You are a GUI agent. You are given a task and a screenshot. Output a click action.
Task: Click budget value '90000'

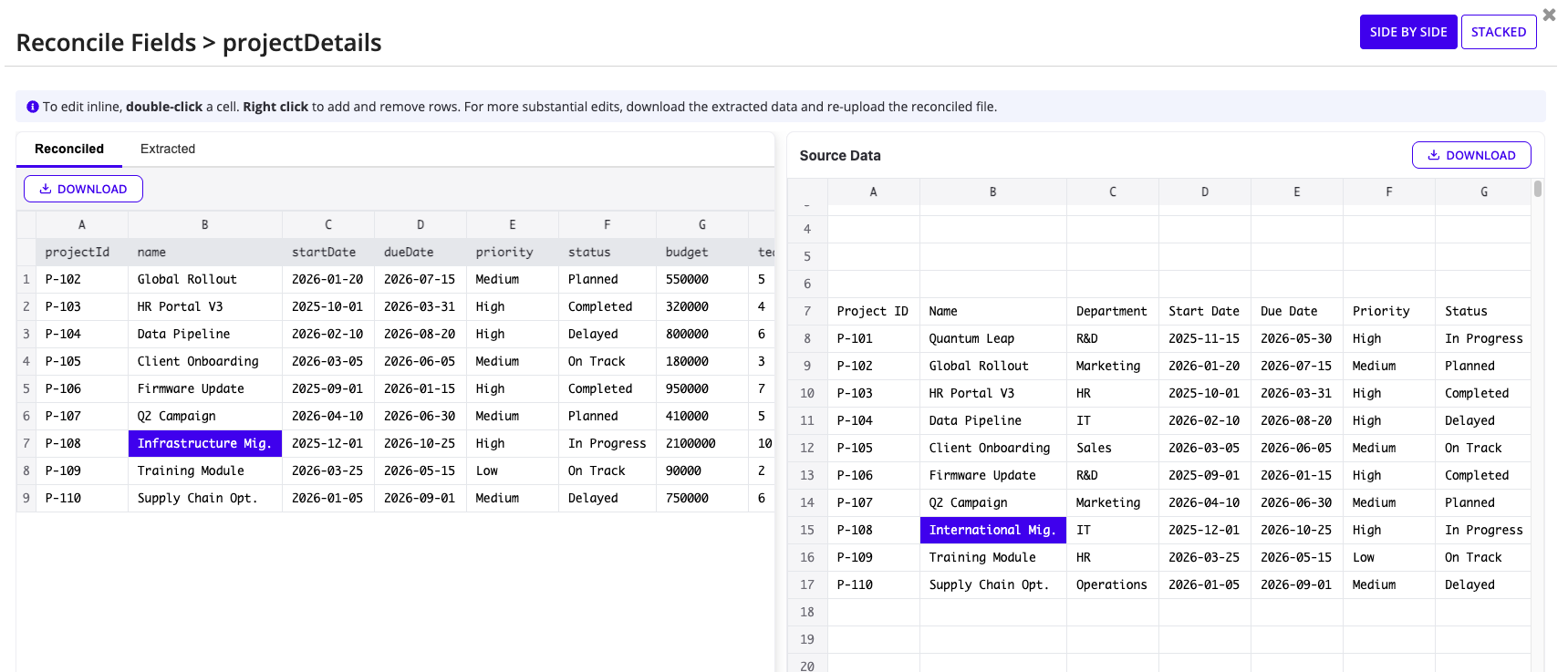702,470
